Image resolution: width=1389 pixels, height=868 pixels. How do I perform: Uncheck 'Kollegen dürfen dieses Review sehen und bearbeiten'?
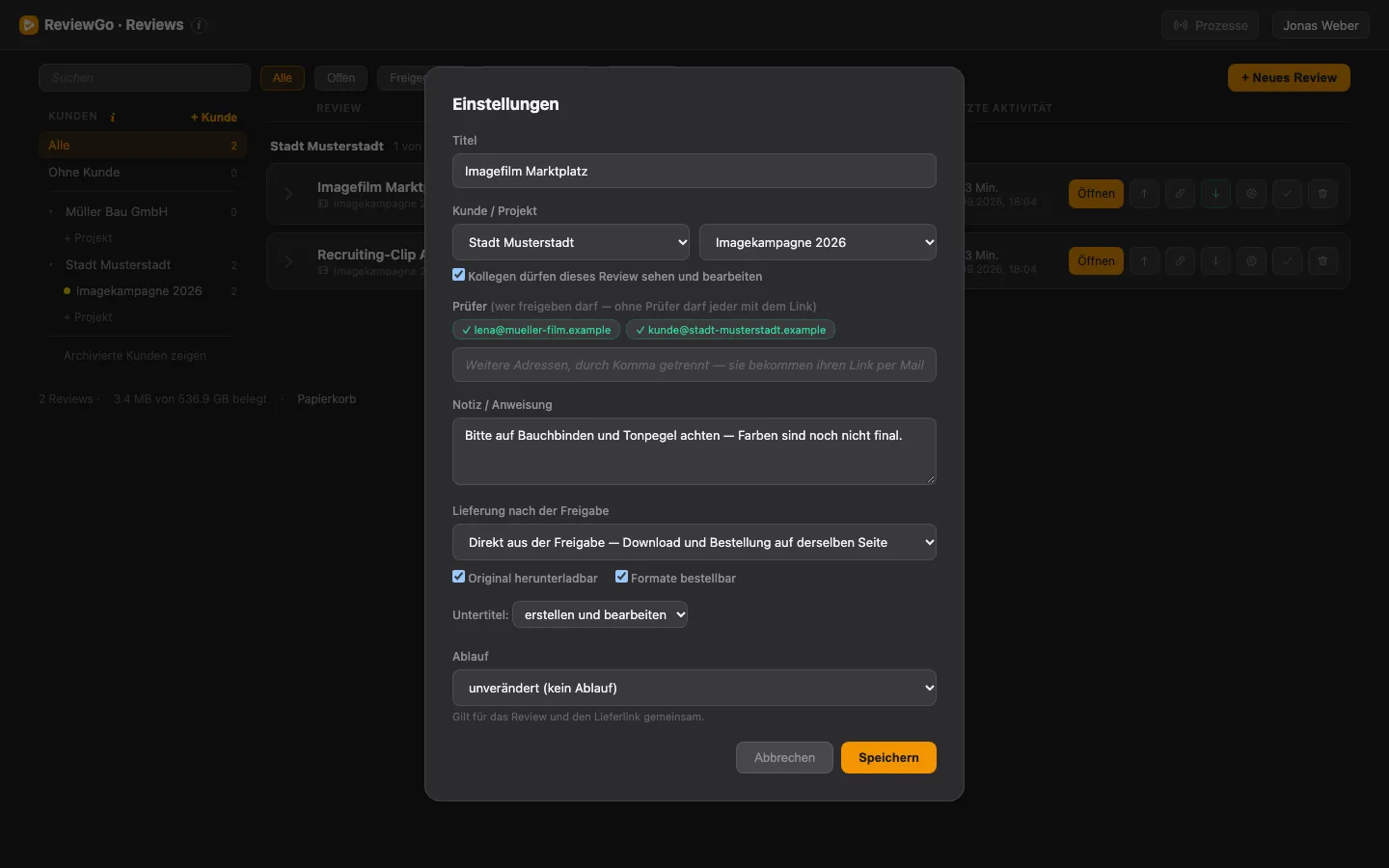[459, 275]
